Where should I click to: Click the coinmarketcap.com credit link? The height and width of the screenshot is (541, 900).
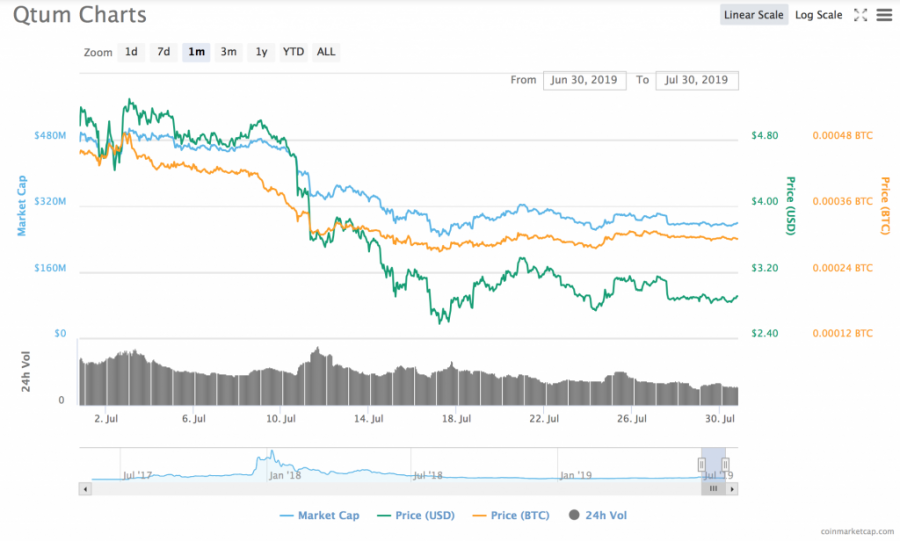tap(857, 532)
